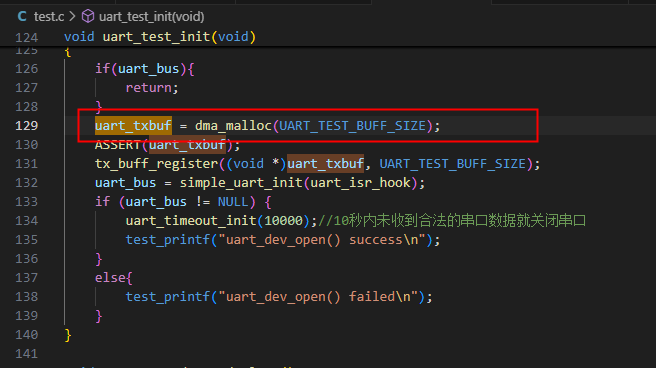This screenshot has width=656, height=368.
Task: Click the uart_test_init symbol cube icon
Action: coord(88,17)
